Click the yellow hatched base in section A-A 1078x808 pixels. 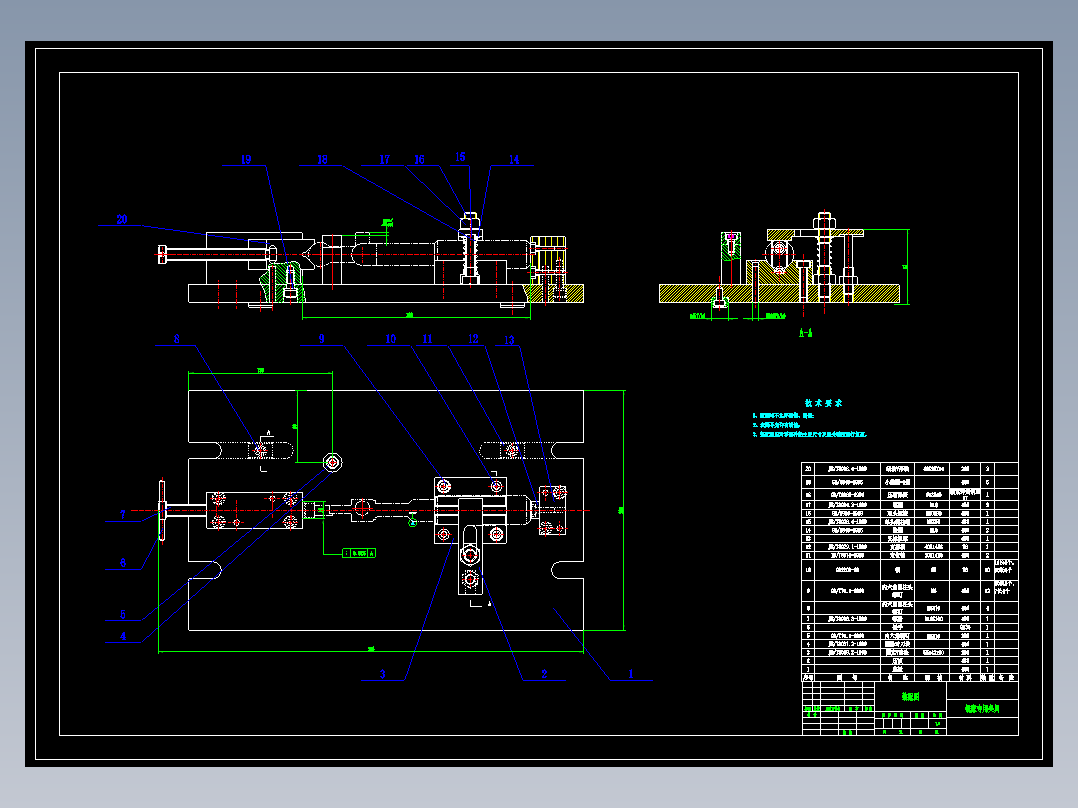[779, 294]
